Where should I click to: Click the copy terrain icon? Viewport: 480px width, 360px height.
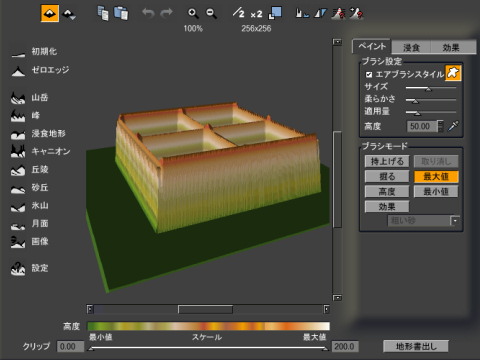point(103,13)
